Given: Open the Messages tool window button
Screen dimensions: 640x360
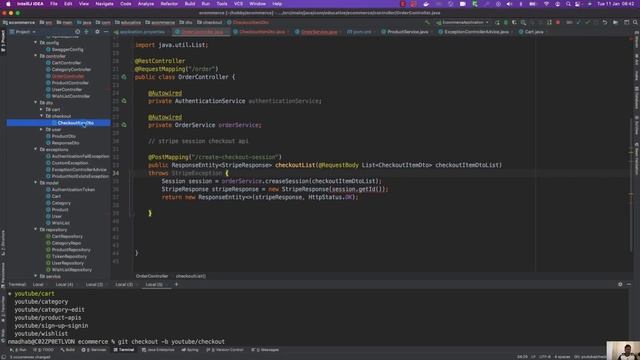Looking at the screenshot, I should click(x=266, y=350).
